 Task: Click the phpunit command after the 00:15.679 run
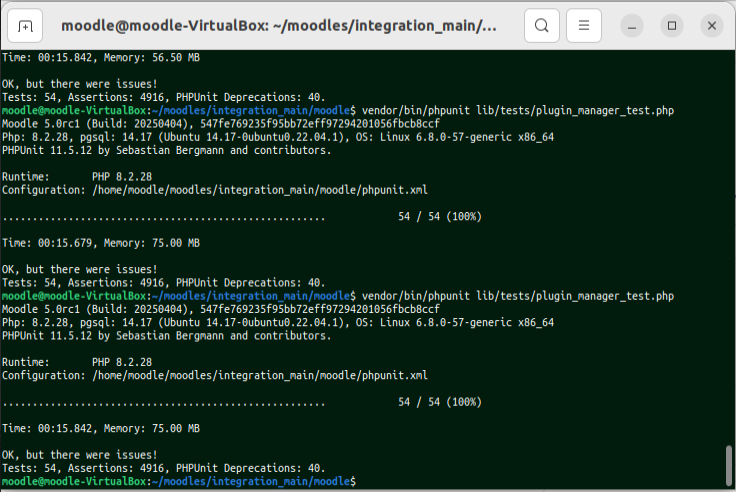518,296
